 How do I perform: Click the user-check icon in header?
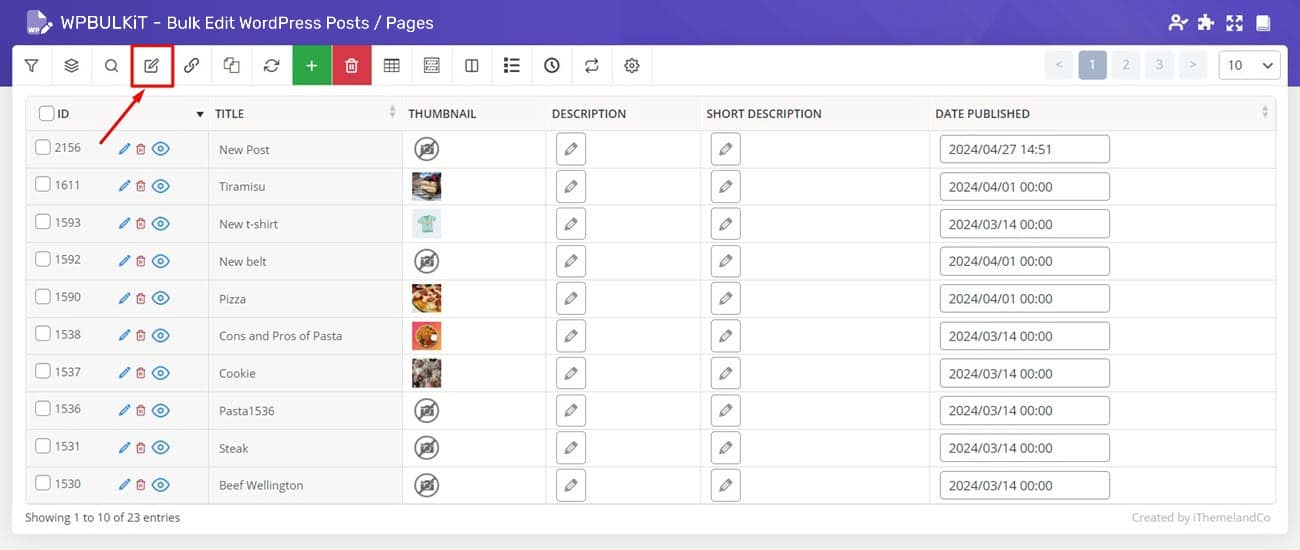1178,22
